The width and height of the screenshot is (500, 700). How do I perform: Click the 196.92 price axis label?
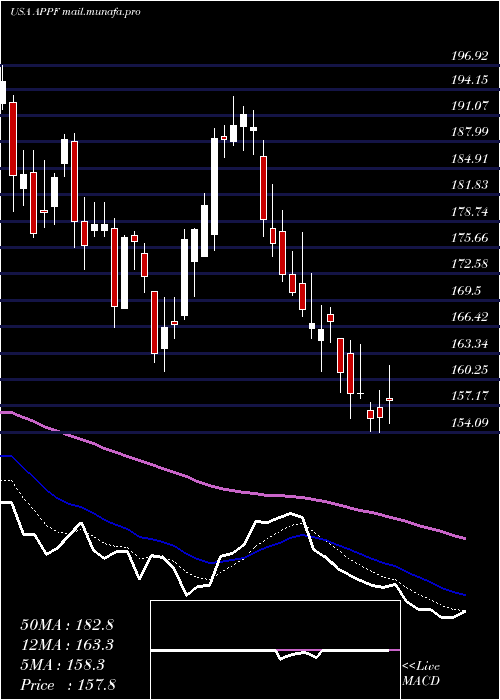tap(468, 57)
